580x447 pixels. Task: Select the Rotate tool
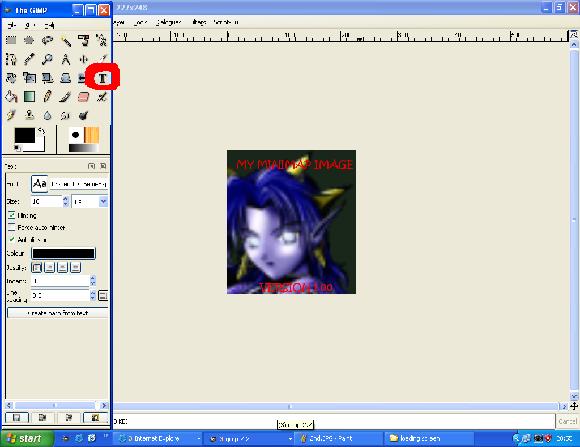point(11,78)
